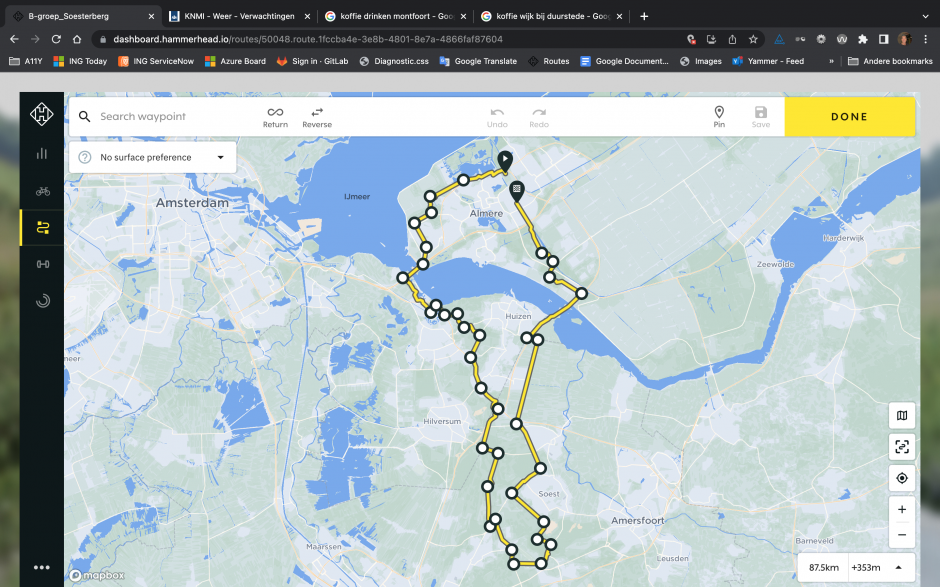Click the Reverse route tool

coord(317,117)
